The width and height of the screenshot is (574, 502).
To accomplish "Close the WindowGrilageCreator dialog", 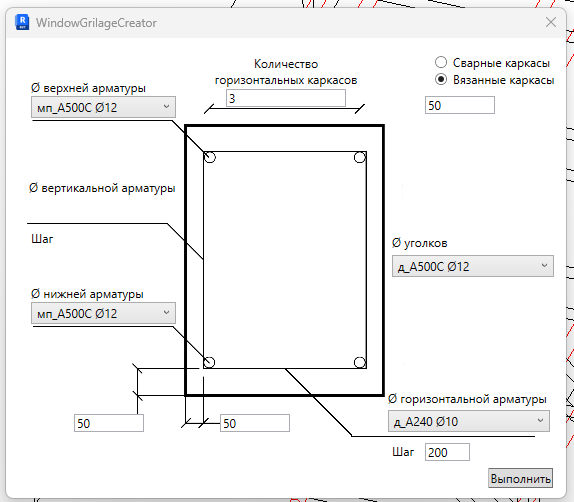I will pyautogui.click(x=551, y=22).
